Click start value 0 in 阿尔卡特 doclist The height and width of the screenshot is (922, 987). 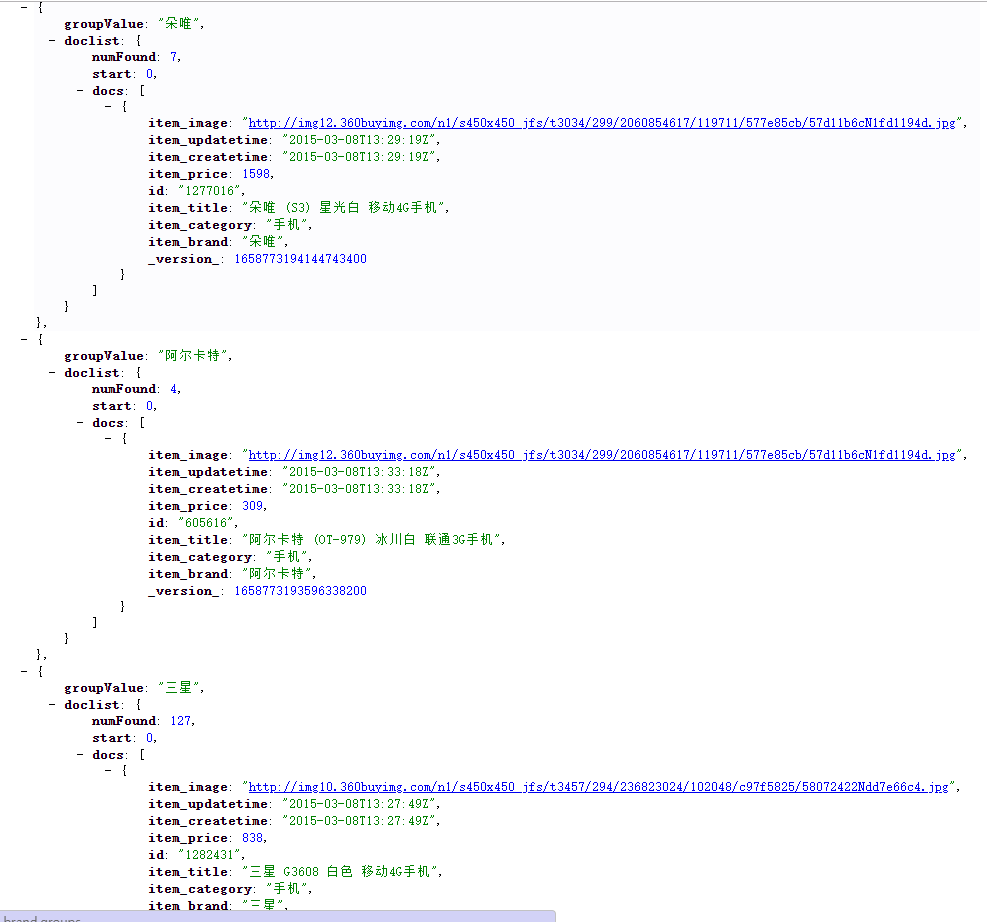click(x=150, y=406)
